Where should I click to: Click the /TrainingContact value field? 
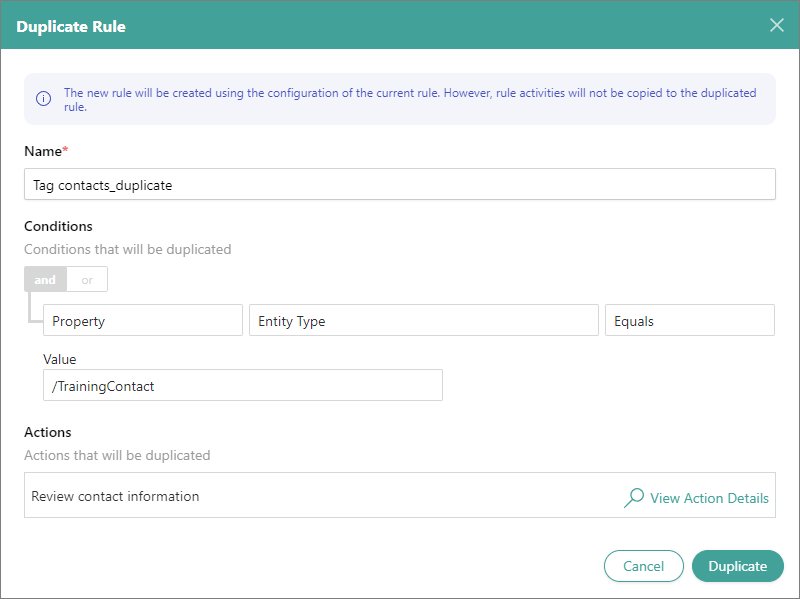[242, 386]
